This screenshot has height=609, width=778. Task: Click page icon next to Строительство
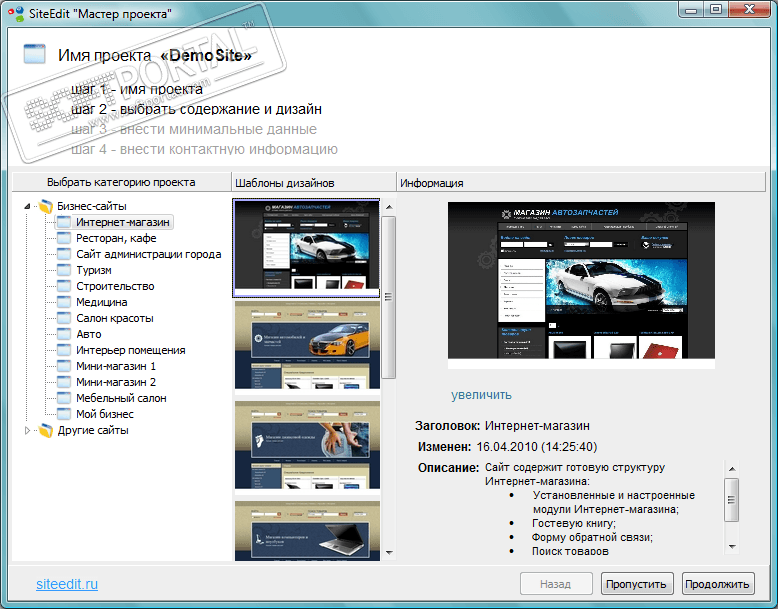(x=64, y=286)
